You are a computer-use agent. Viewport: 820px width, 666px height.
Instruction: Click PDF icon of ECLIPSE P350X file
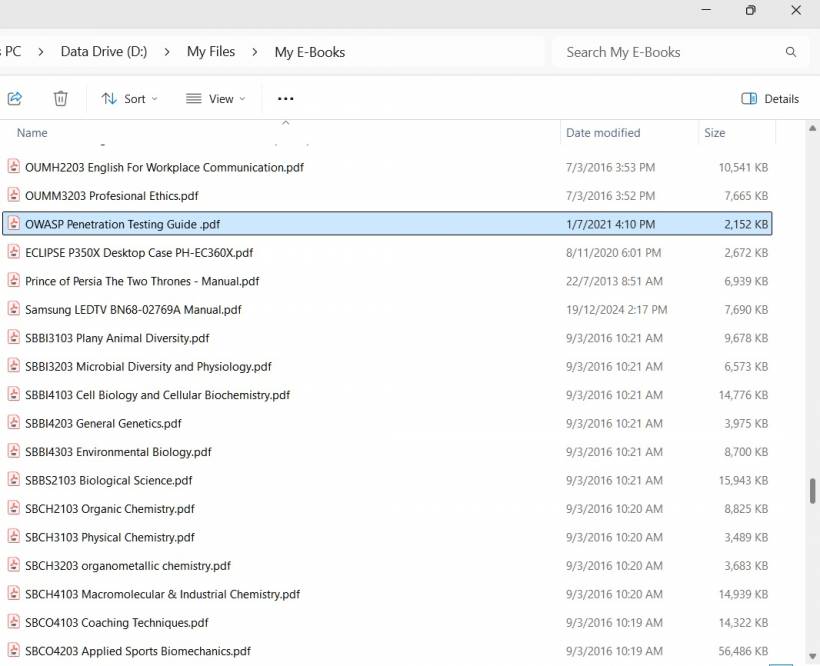(x=14, y=251)
